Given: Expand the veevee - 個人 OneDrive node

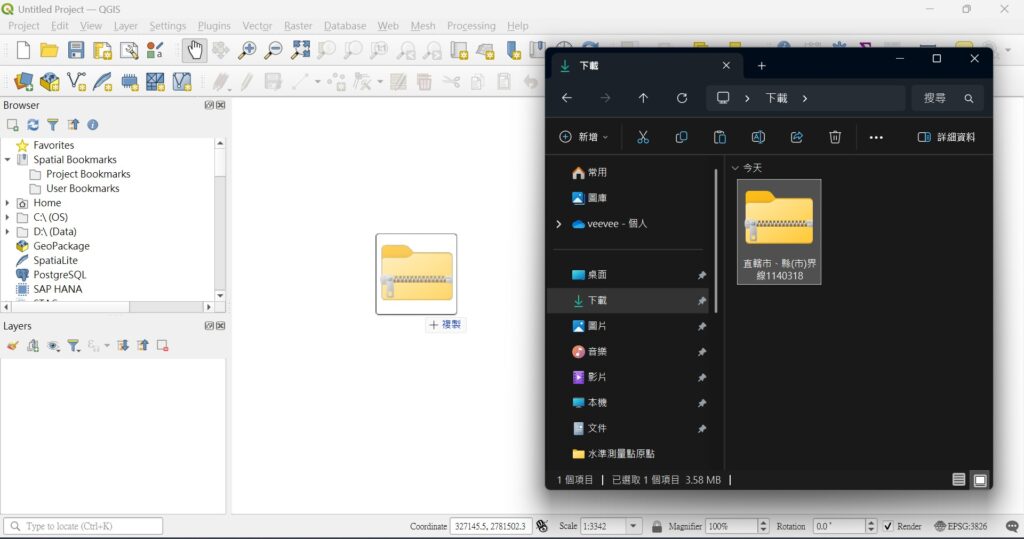Looking at the screenshot, I should click(558, 224).
